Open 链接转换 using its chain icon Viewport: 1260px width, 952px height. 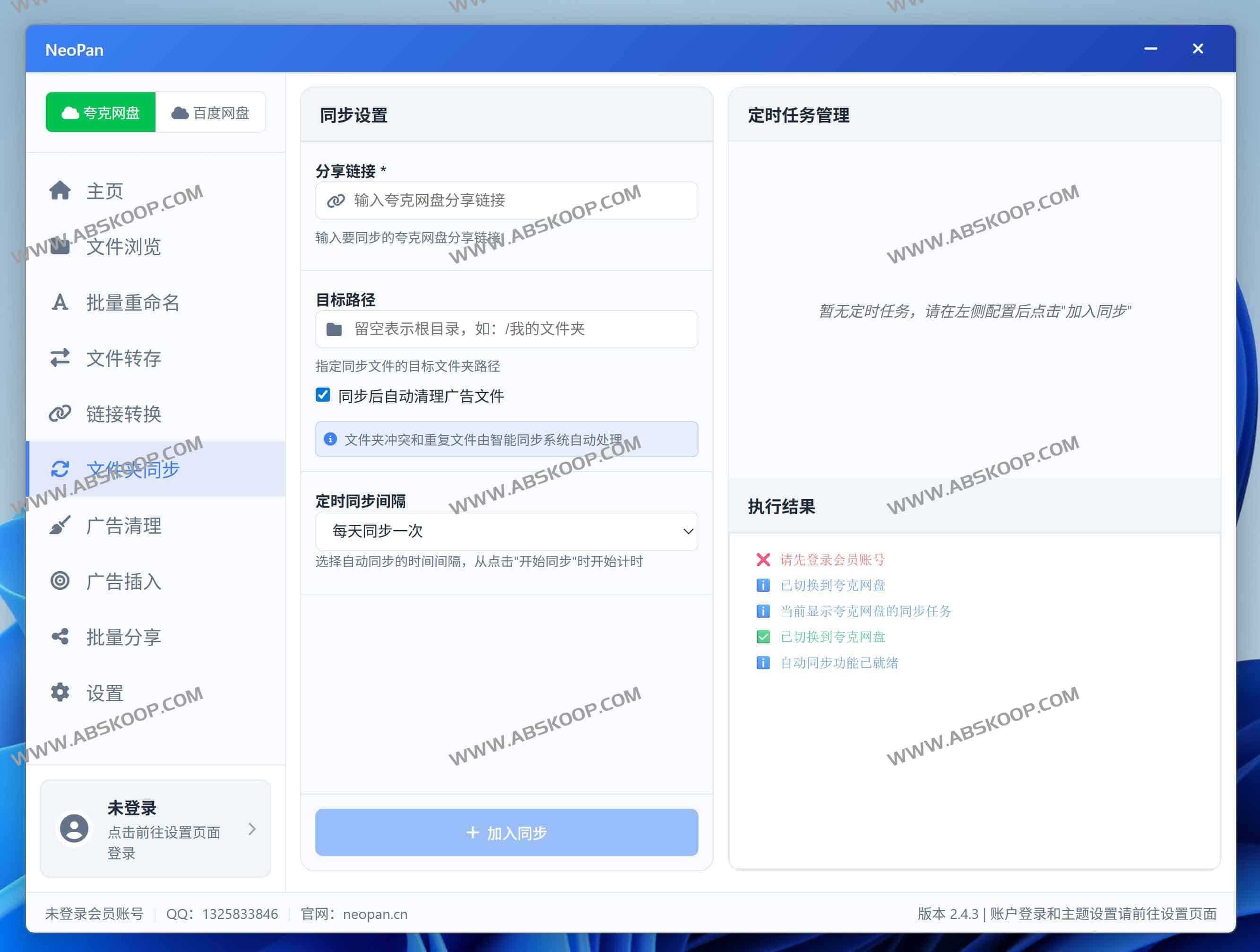(60, 414)
